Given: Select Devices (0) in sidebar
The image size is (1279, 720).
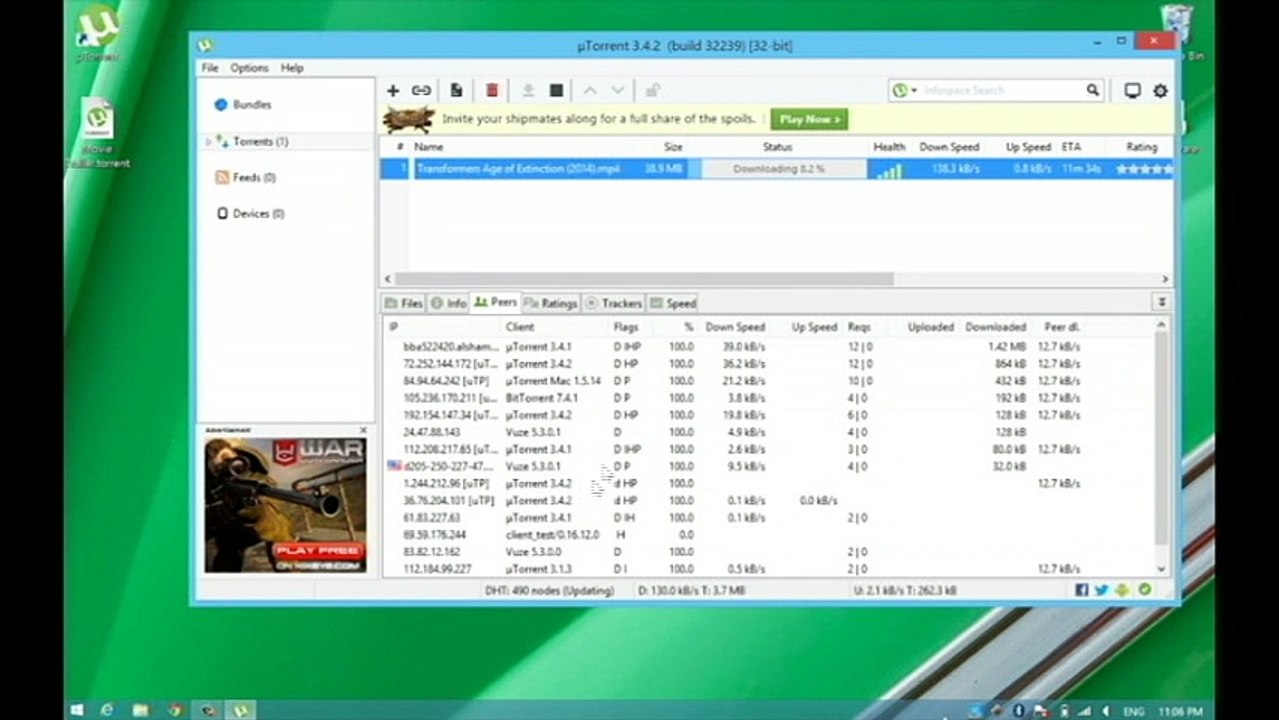Looking at the screenshot, I should click(258, 214).
